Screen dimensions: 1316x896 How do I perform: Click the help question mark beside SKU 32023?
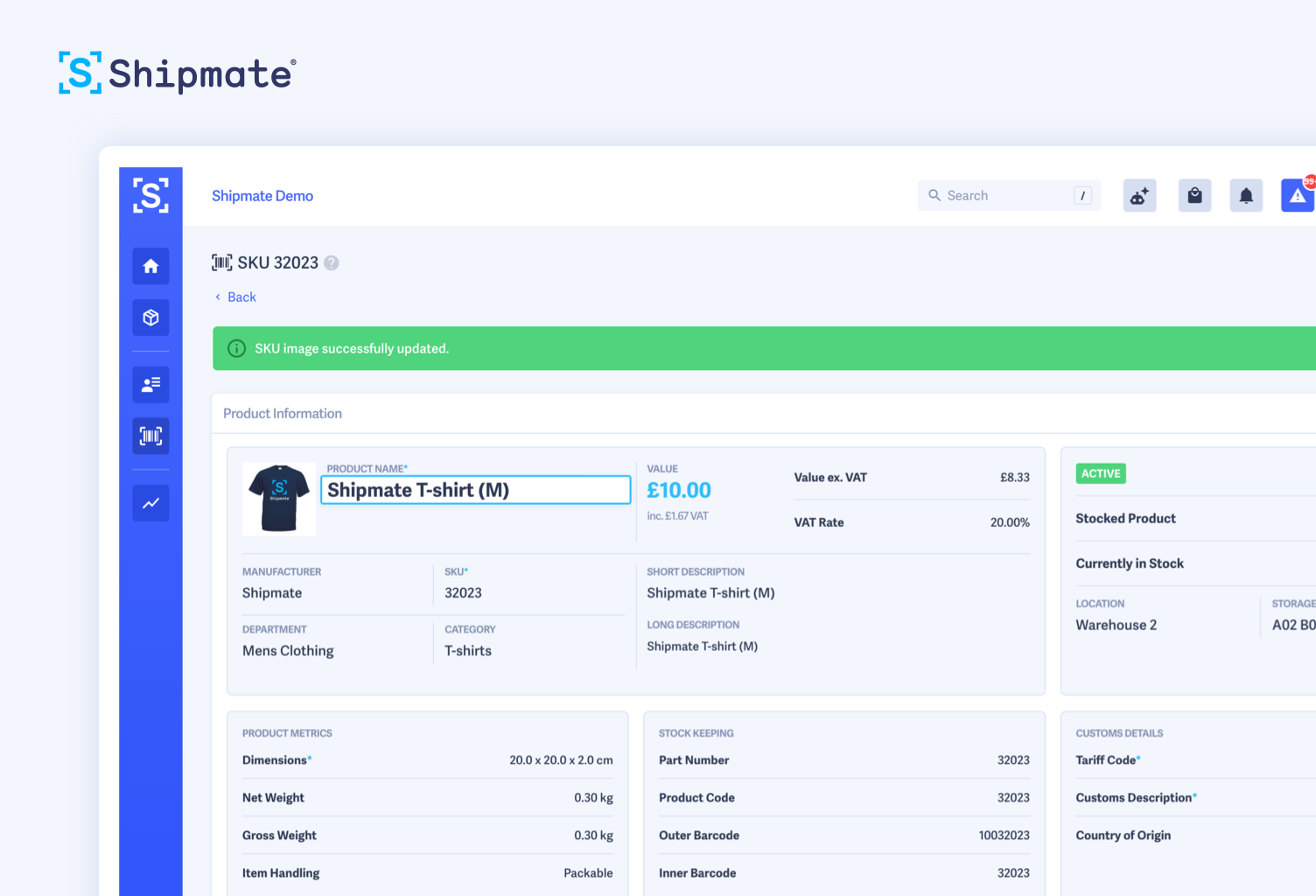332,263
